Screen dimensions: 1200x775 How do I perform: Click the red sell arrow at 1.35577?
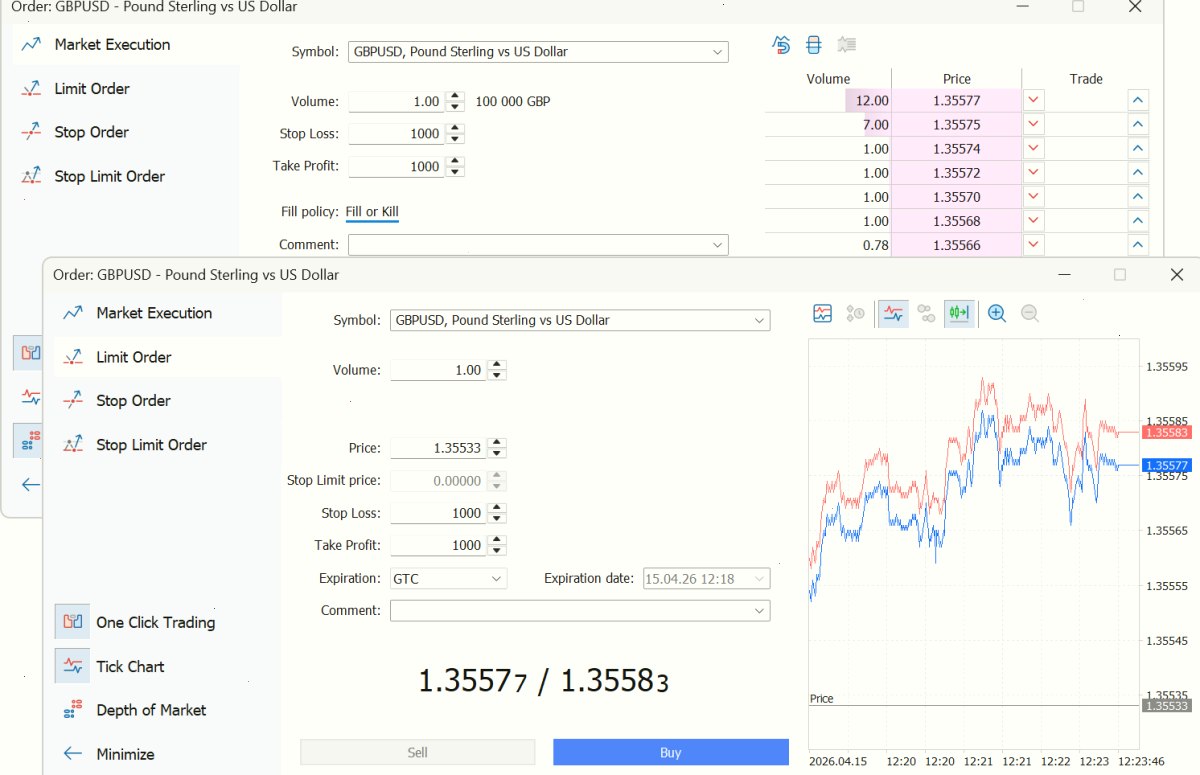pos(1033,100)
